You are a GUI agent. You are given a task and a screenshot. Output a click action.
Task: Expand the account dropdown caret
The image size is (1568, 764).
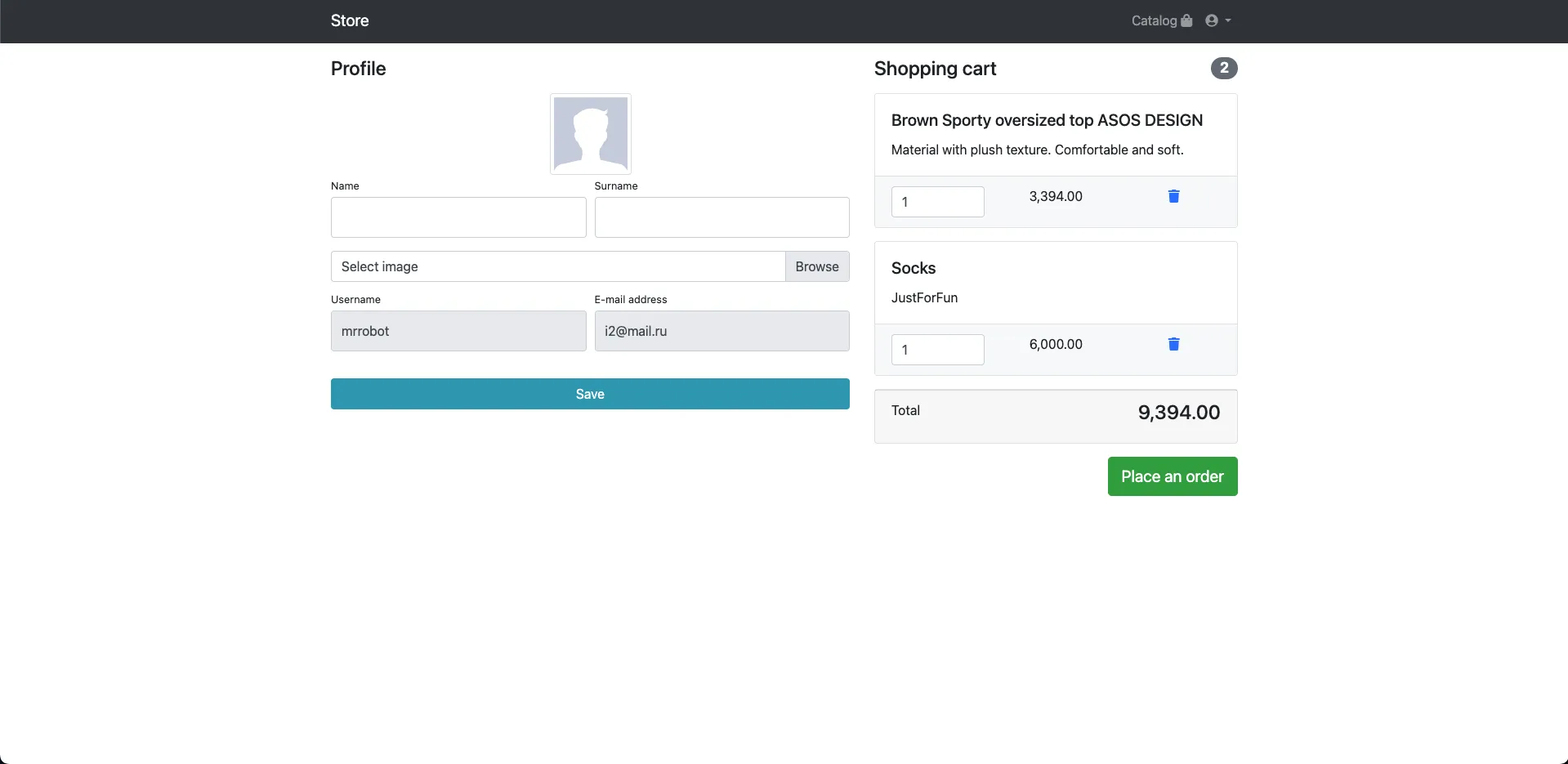(1228, 20)
